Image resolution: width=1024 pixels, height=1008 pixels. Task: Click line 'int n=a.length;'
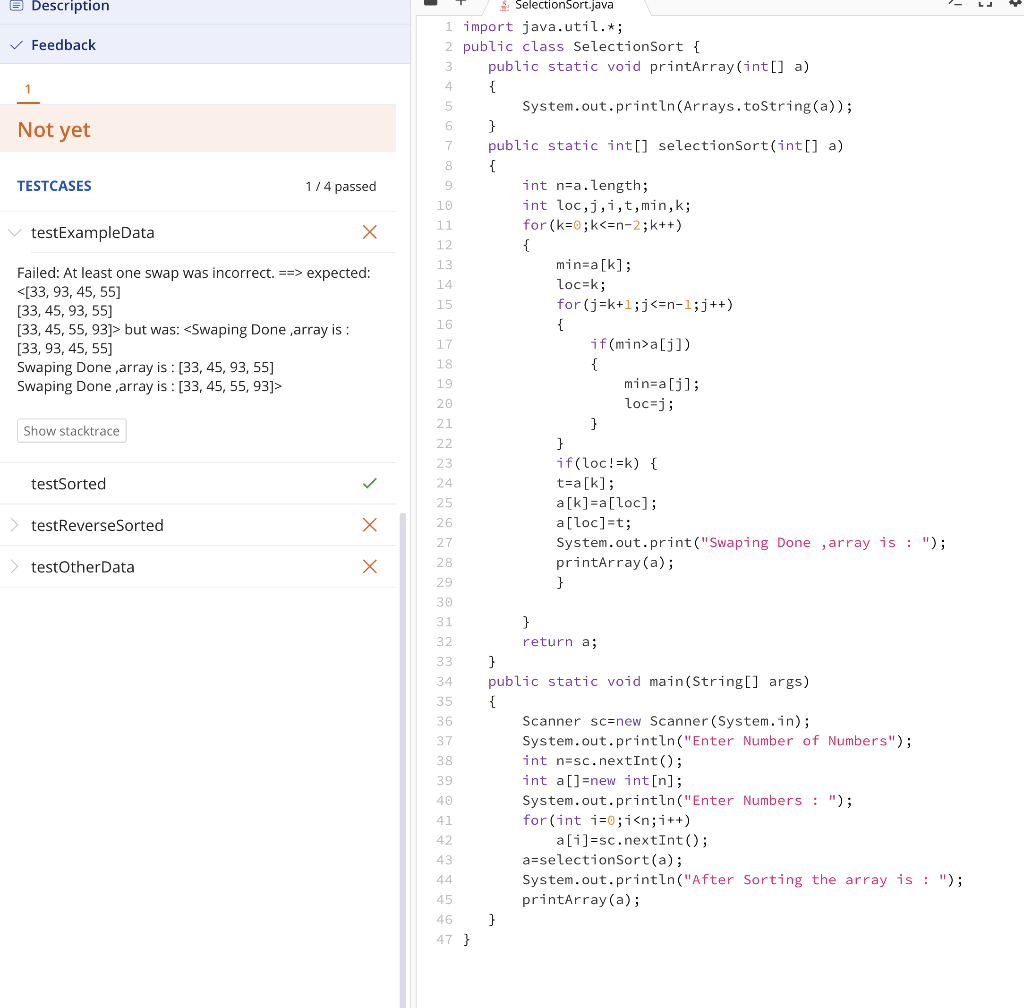[585, 185]
